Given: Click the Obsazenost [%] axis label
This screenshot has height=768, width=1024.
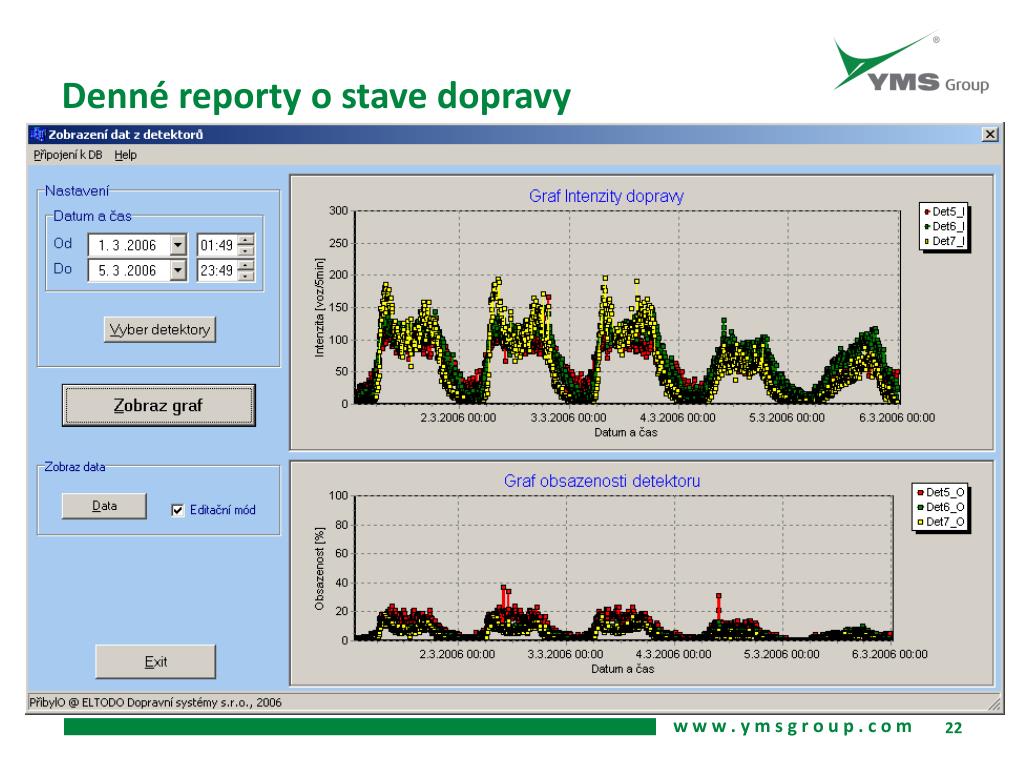Looking at the screenshot, I should pyautogui.click(x=319, y=569).
